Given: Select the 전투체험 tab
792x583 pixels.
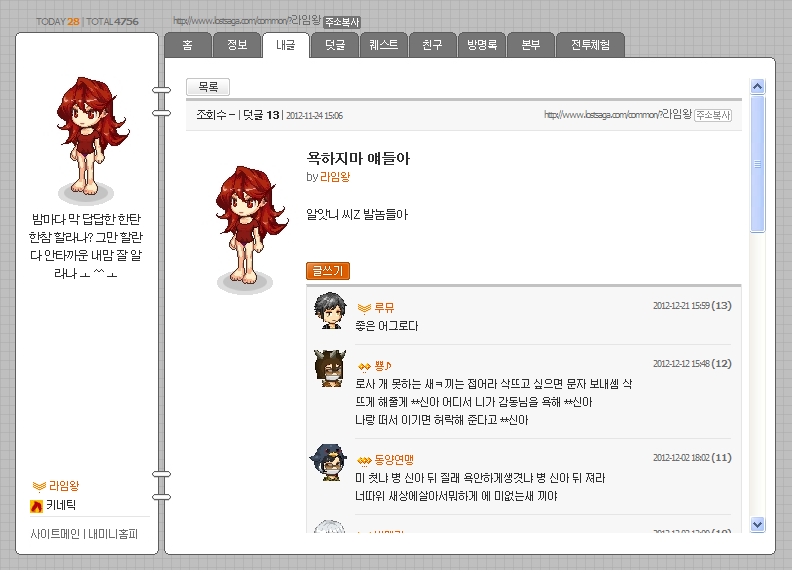Looking at the screenshot, I should 590,45.
